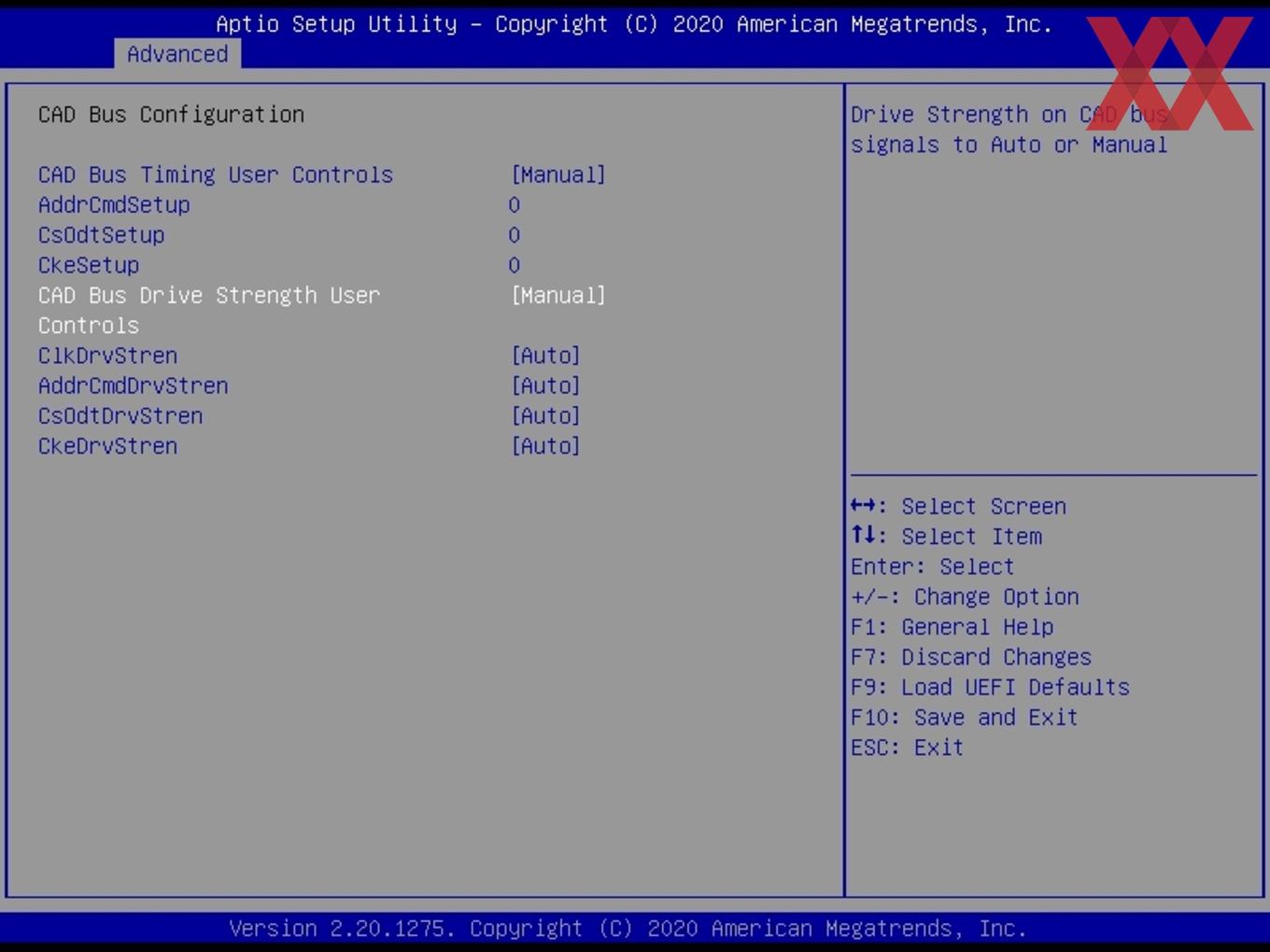The width and height of the screenshot is (1270, 952).
Task: Click F10: Save and Exit hint
Action: coord(964,717)
